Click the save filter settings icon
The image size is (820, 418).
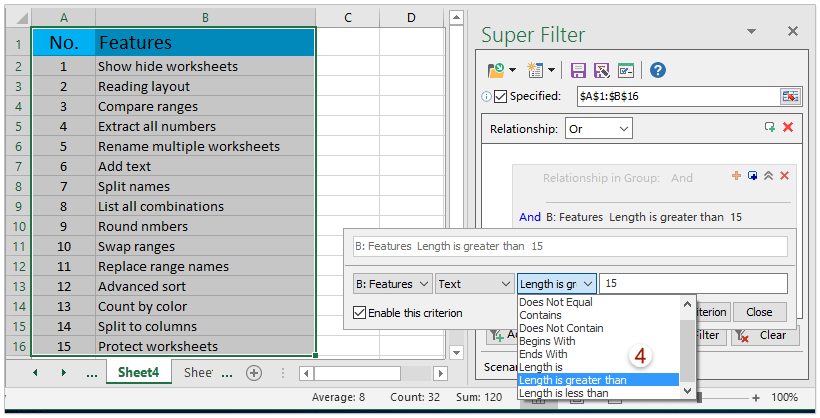(x=578, y=70)
